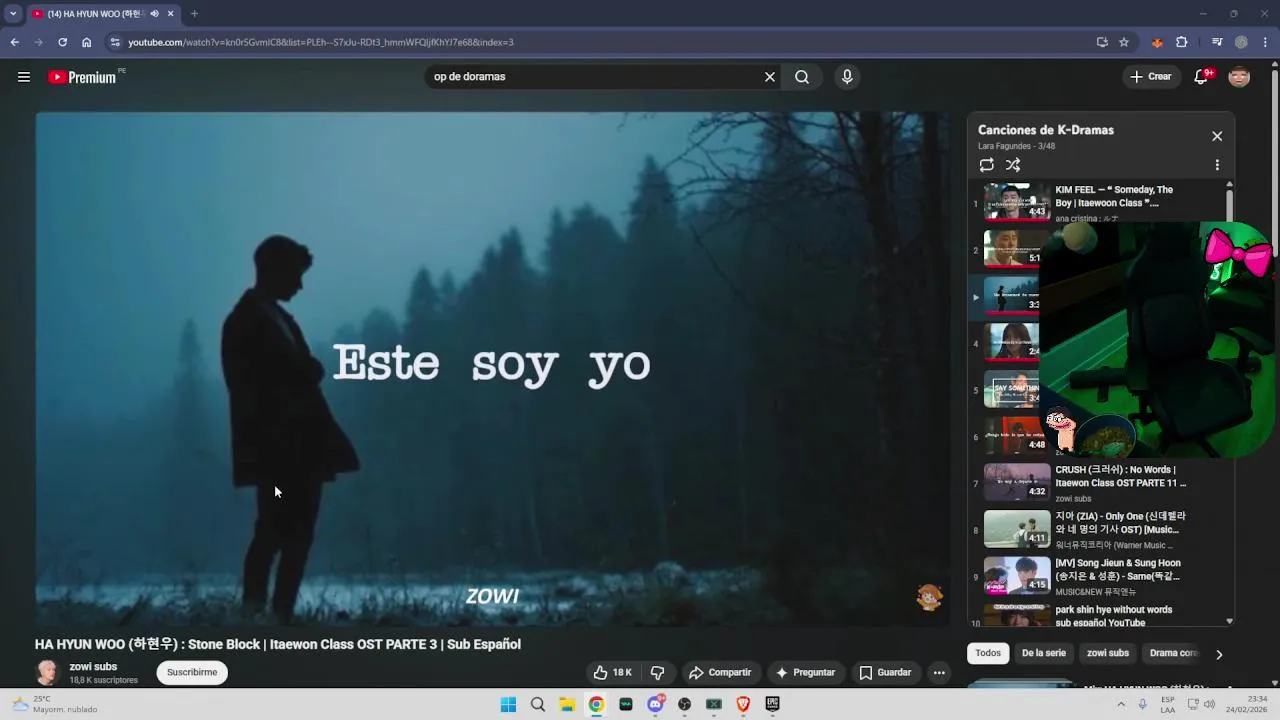Open more actions menu beside Guardar
Screen dimensions: 1280x720
(939, 673)
